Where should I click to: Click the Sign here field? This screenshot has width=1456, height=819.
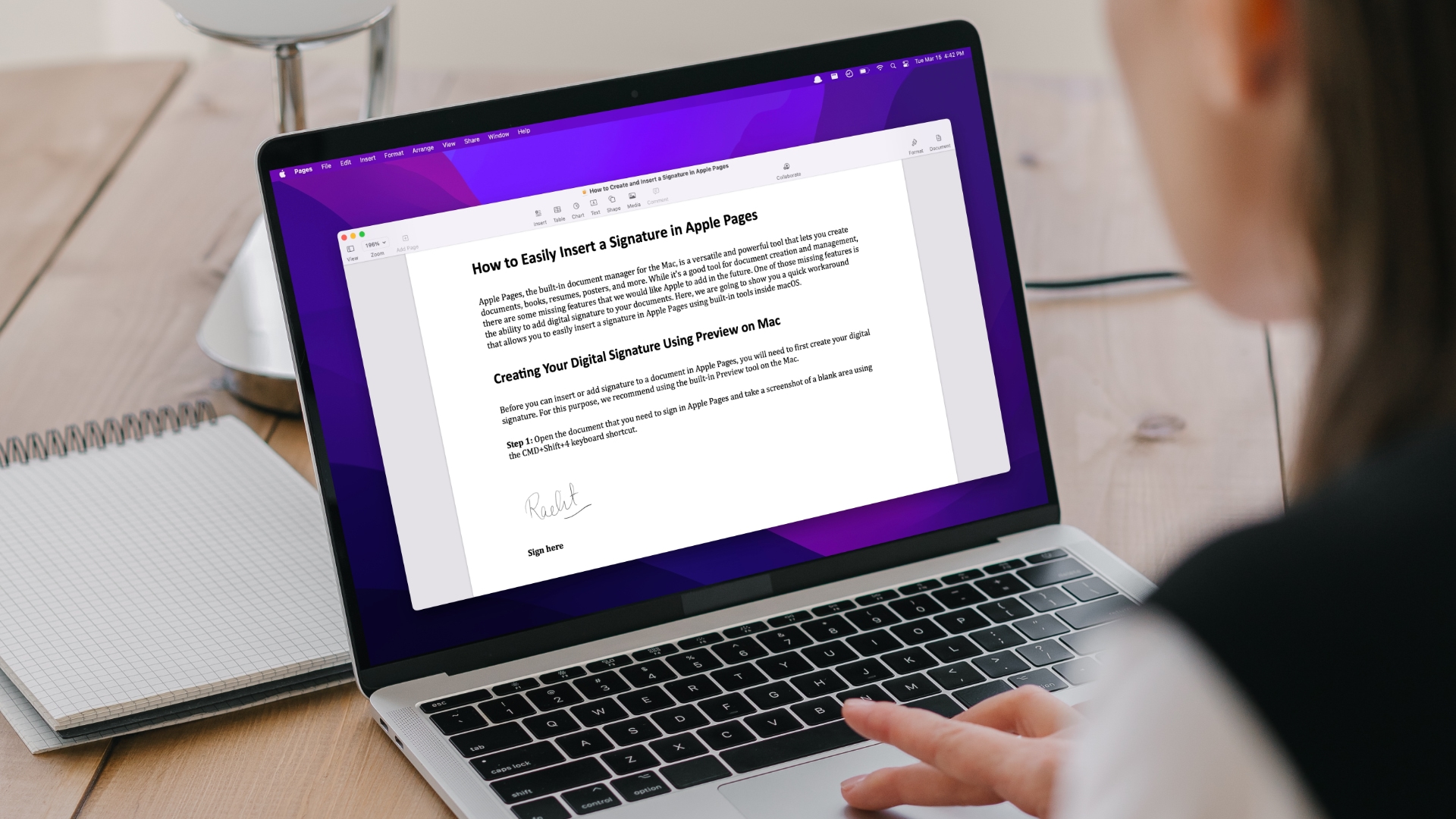[545, 547]
